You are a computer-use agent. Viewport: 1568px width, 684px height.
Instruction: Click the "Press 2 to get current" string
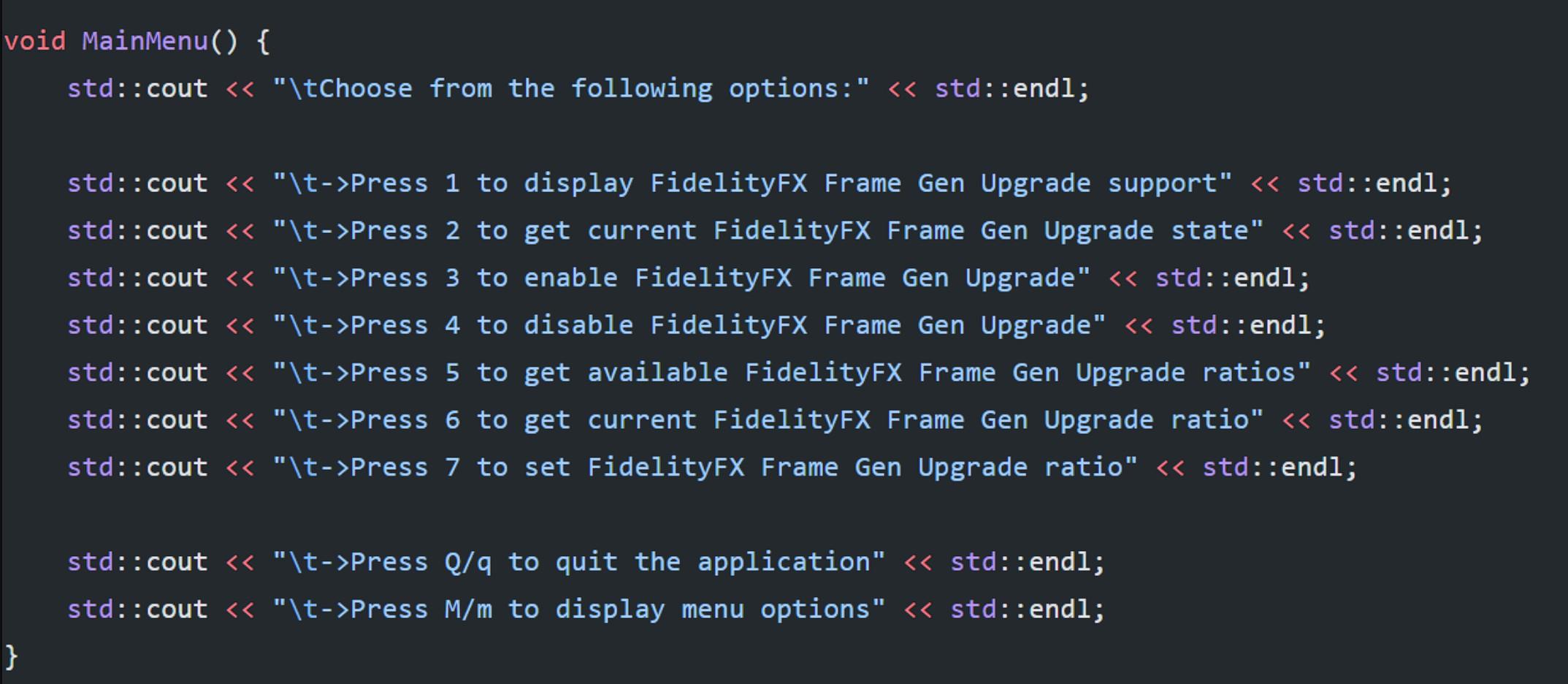768,231
